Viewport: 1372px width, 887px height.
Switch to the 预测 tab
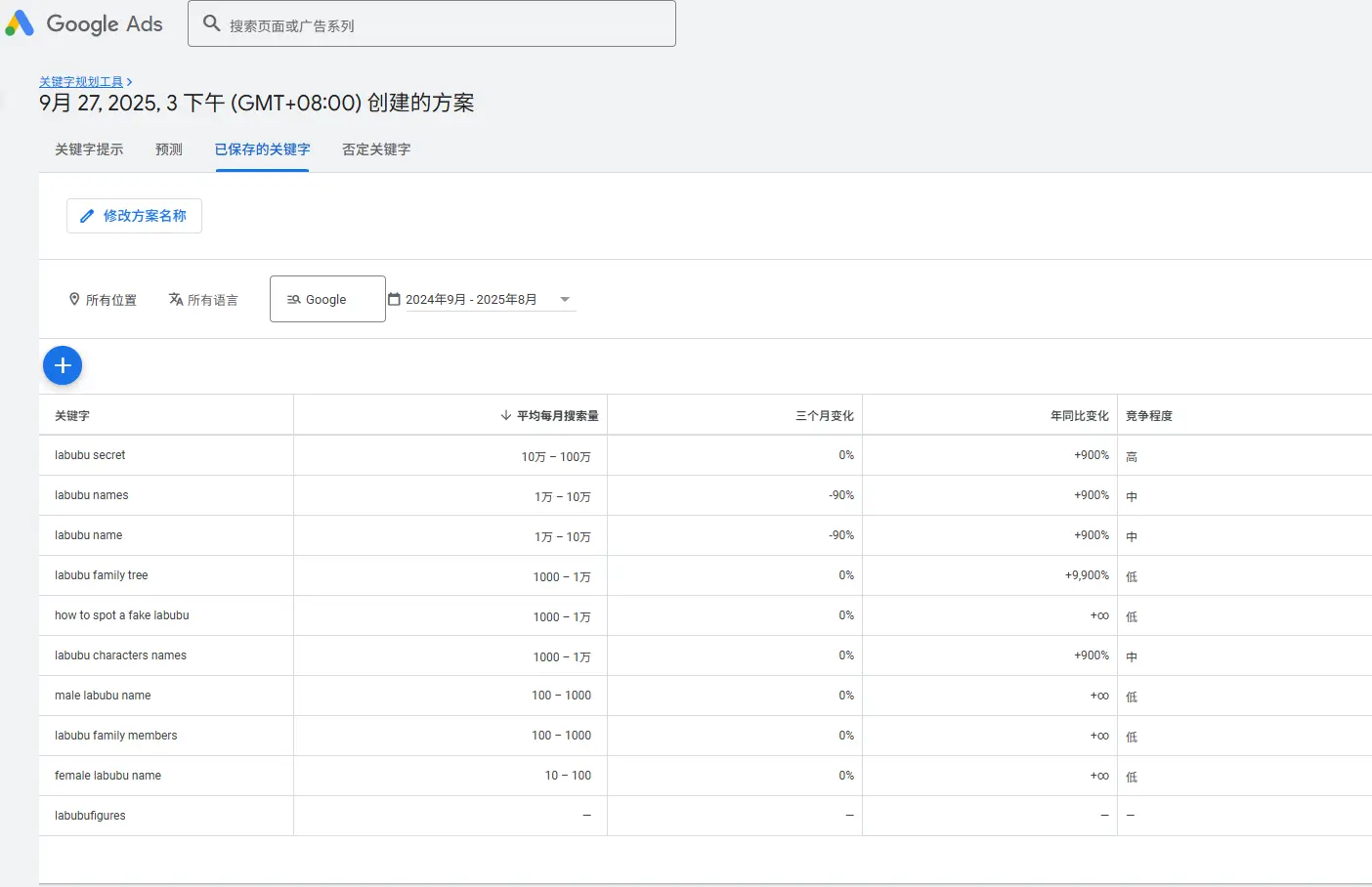pos(169,149)
